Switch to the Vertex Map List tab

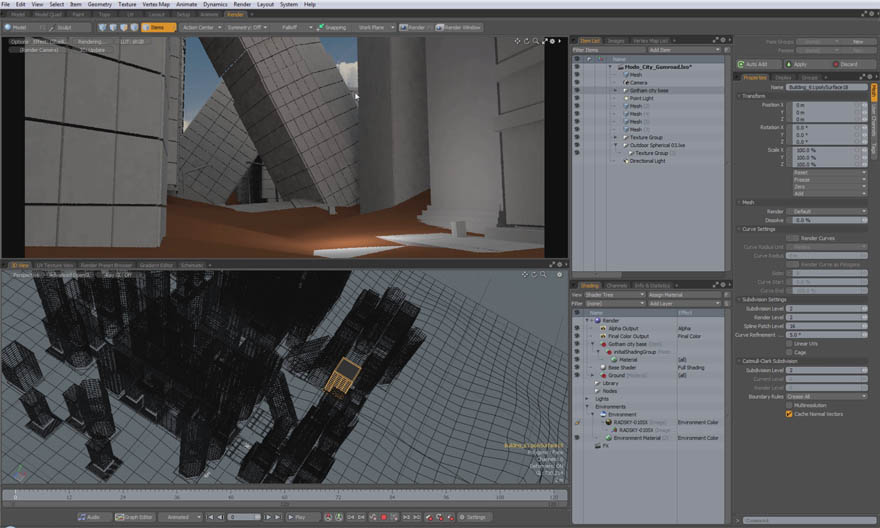click(650, 40)
